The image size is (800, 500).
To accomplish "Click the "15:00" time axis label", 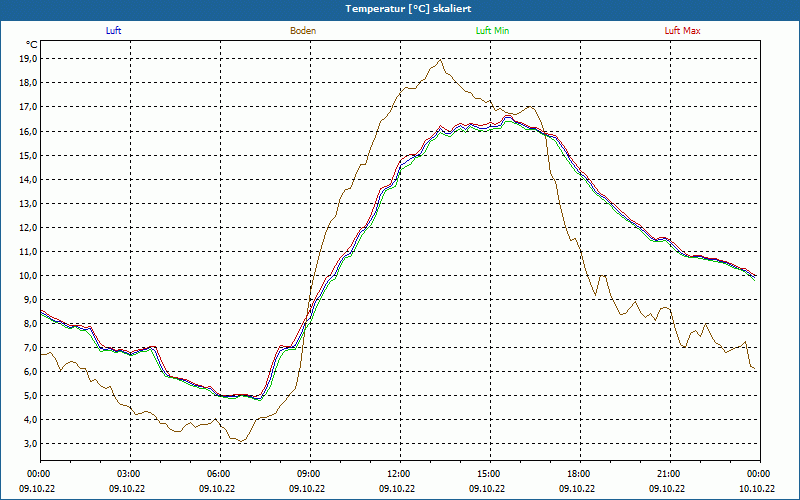I will pos(490,474).
